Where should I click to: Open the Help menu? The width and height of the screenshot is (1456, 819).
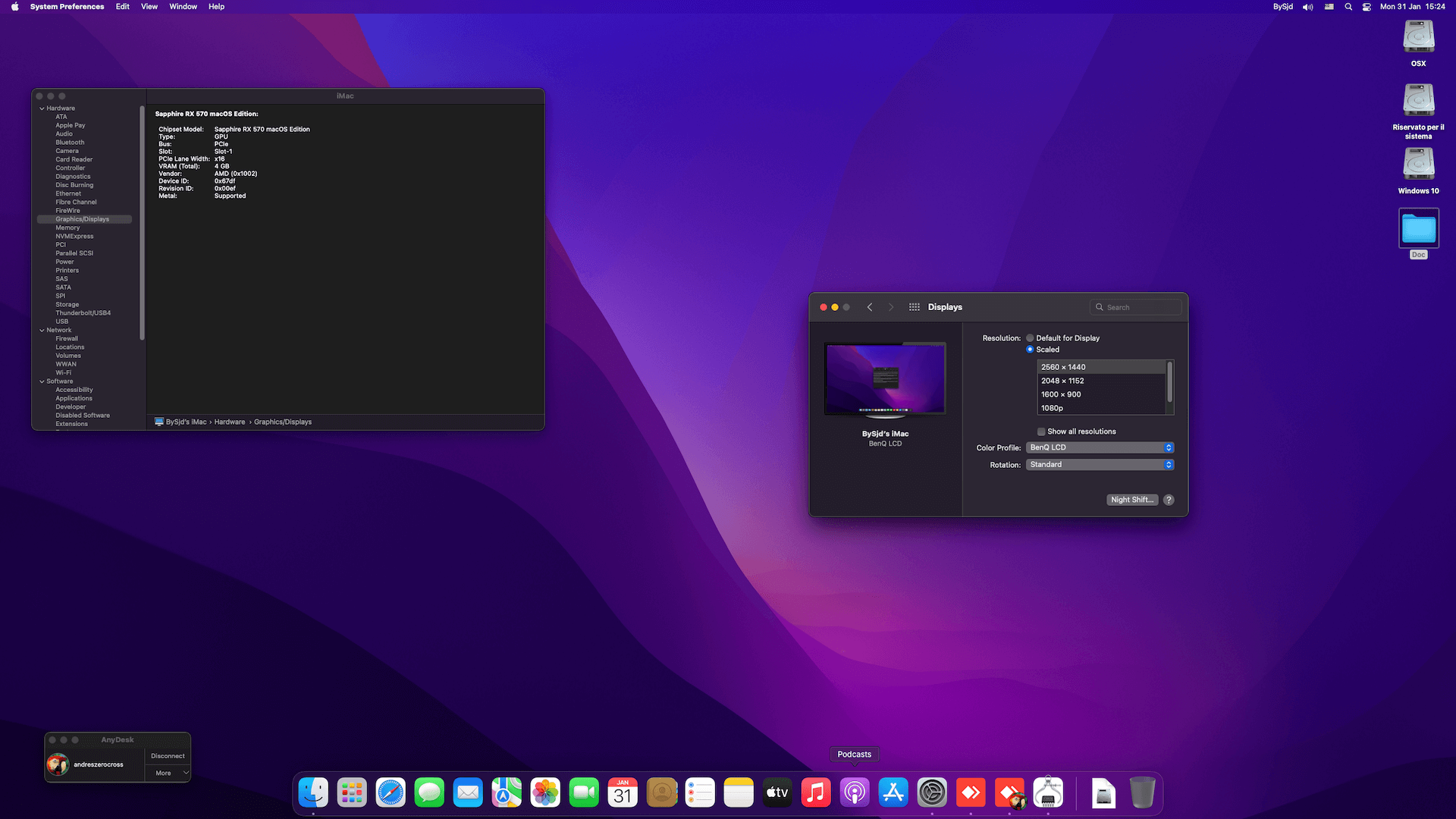tap(216, 7)
